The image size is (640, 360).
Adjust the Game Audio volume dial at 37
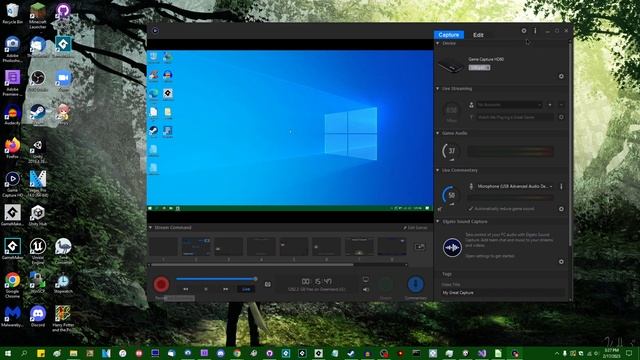pos(451,151)
